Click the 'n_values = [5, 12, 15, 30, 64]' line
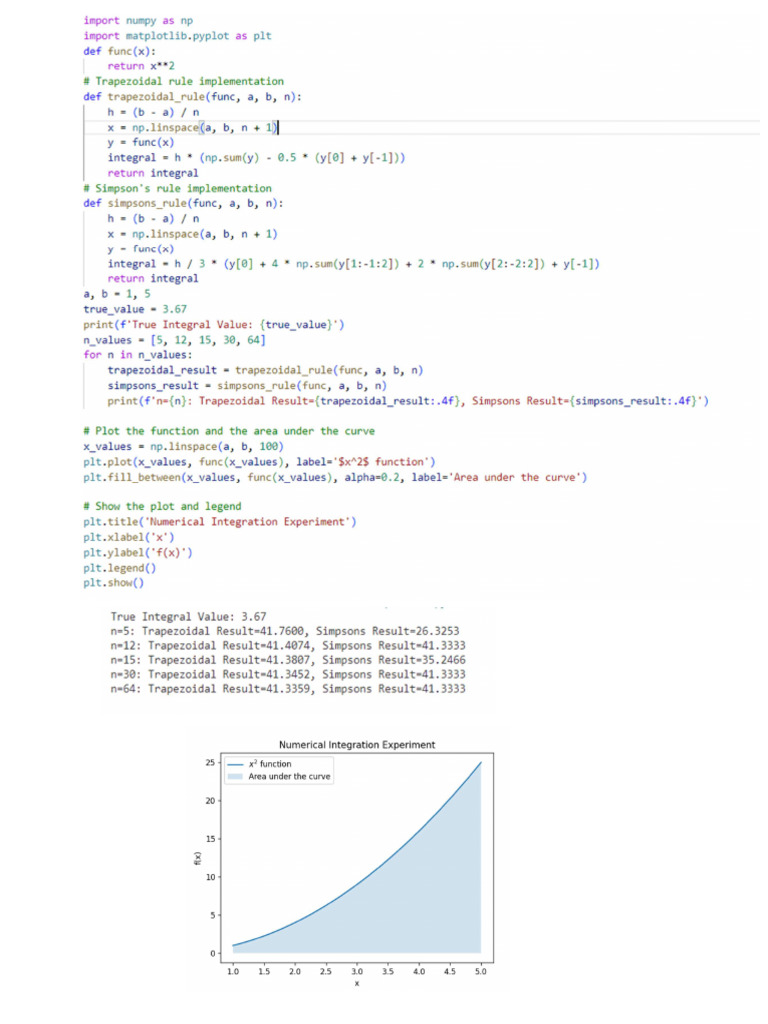 (174, 340)
